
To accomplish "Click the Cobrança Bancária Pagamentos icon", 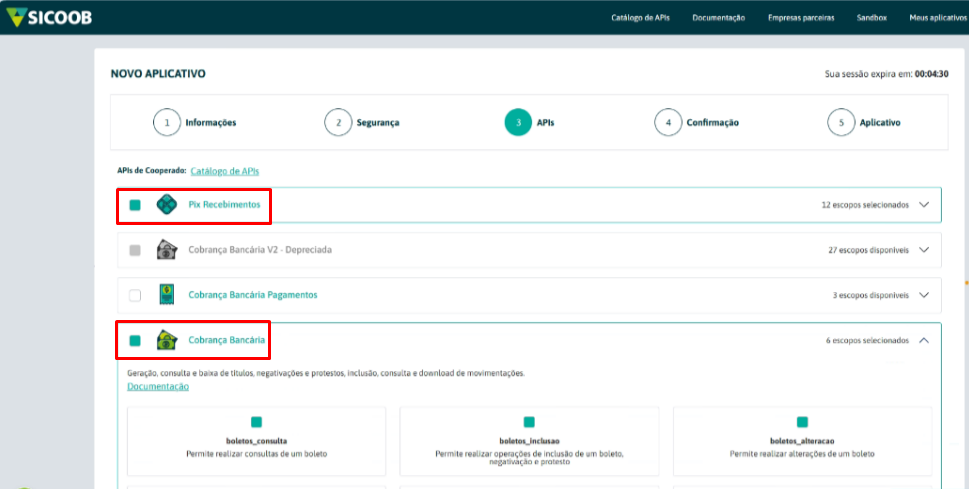I will click(x=167, y=295).
